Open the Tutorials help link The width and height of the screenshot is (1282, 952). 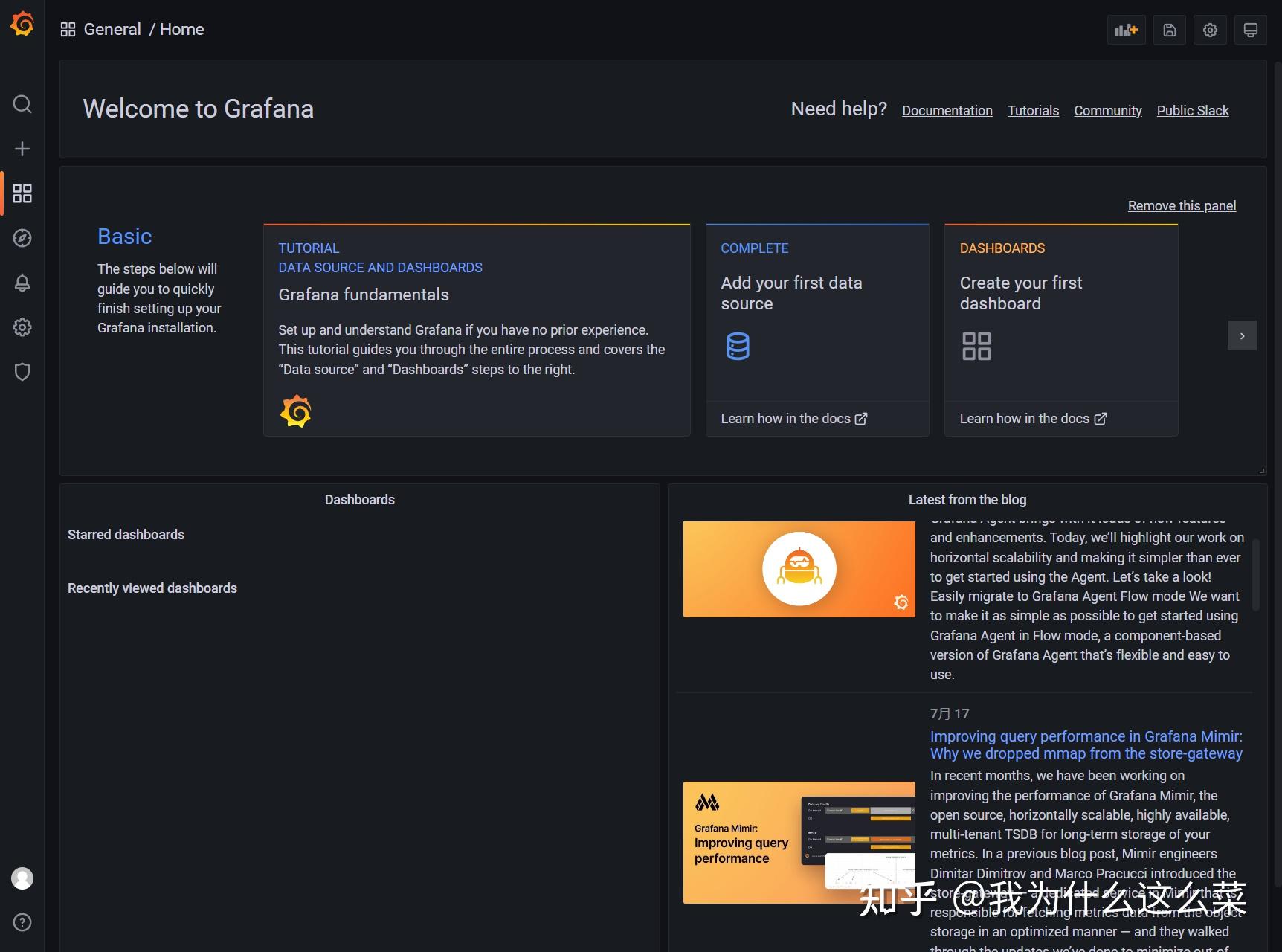coord(1033,110)
